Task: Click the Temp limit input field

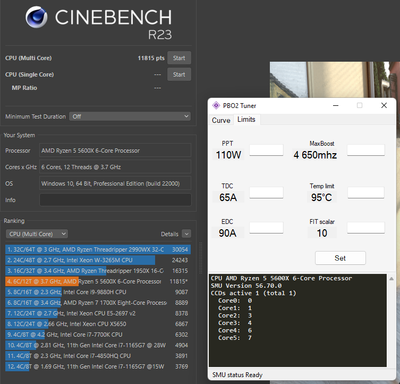Action: pyautogui.click(x=366, y=193)
